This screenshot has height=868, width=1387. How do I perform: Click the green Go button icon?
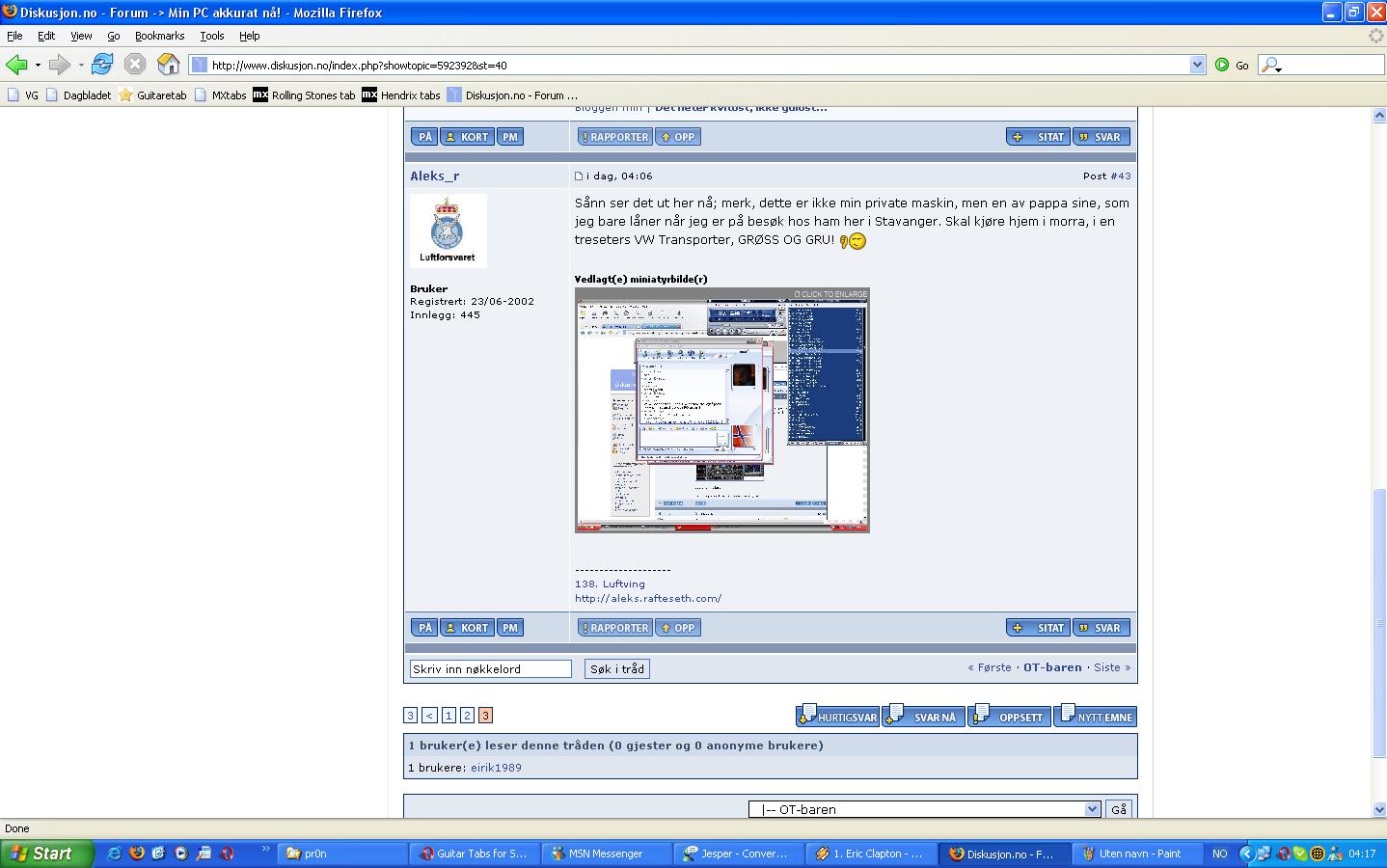[1222, 65]
